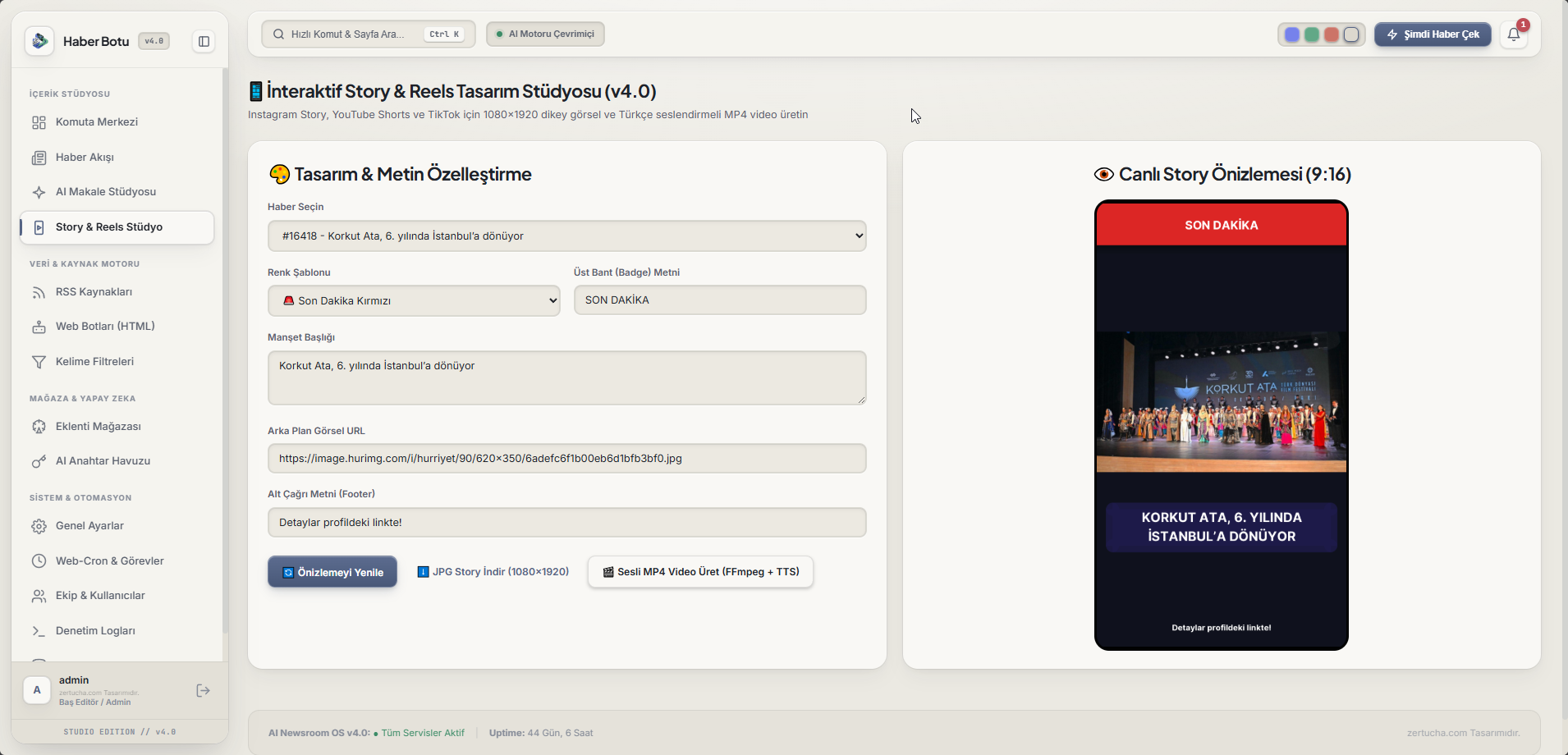Click Şimdi Haber Çek button
The height and width of the screenshot is (755, 1568).
pos(1433,34)
